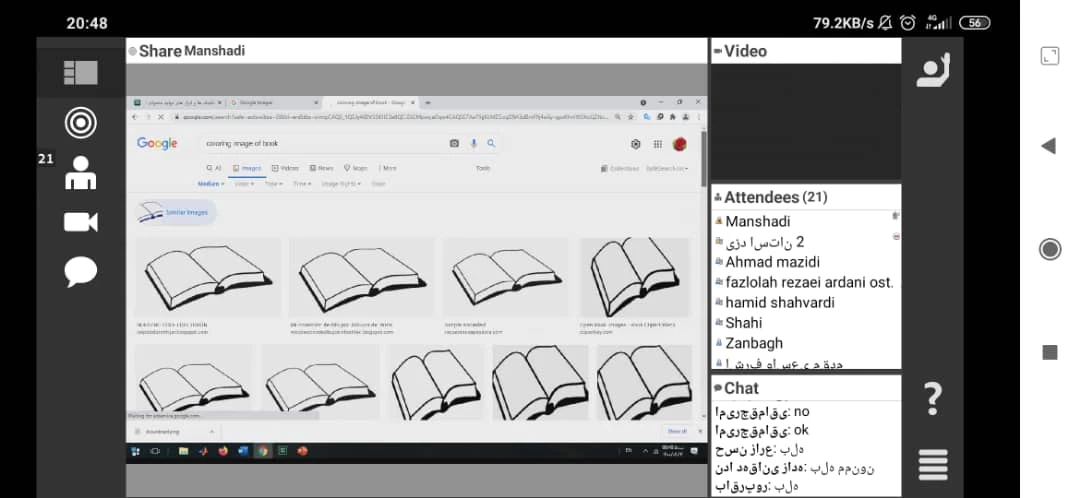Tap the video camera icon in sidebar
The width and height of the screenshot is (1080, 498).
click(x=81, y=222)
